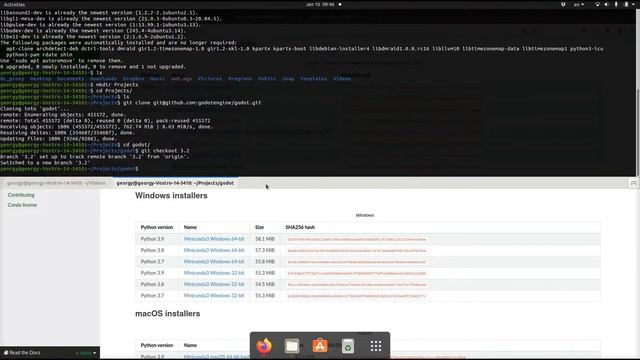This screenshot has width=640, height=360.
Task: Open the Conda license sidebar link
Action: coord(22,205)
